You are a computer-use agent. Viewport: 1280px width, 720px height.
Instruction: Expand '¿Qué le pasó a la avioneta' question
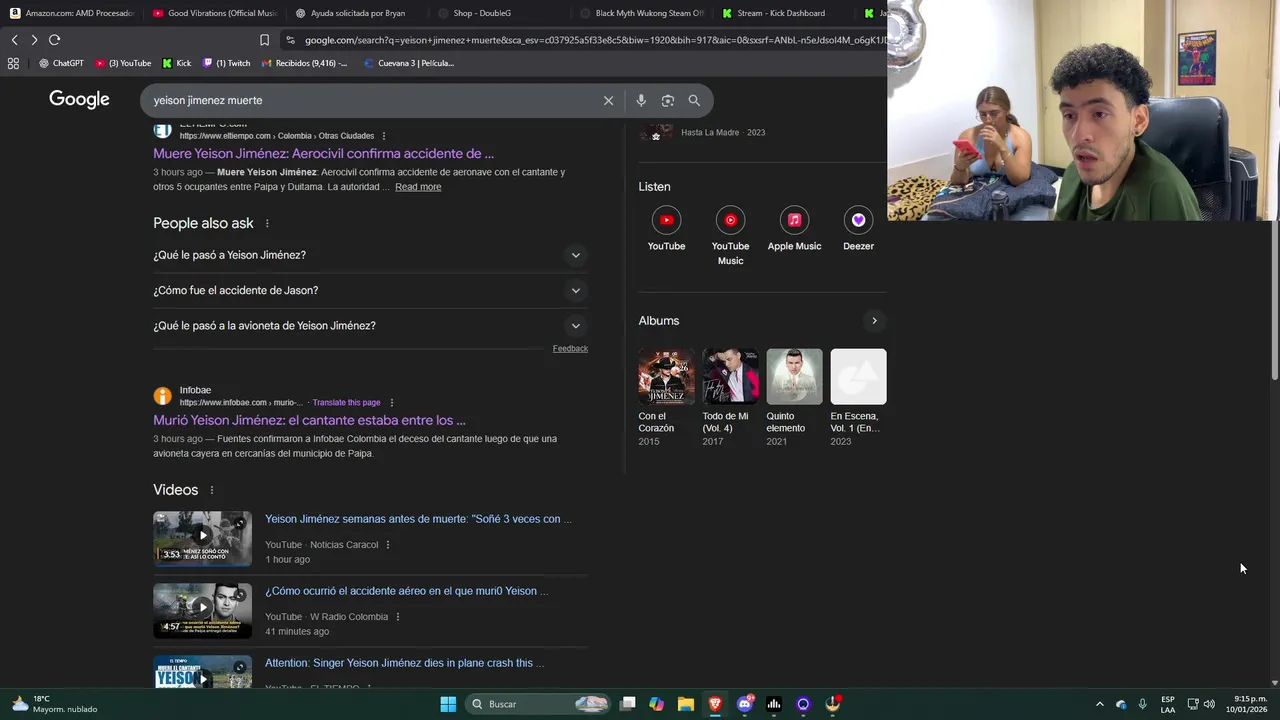pos(370,326)
